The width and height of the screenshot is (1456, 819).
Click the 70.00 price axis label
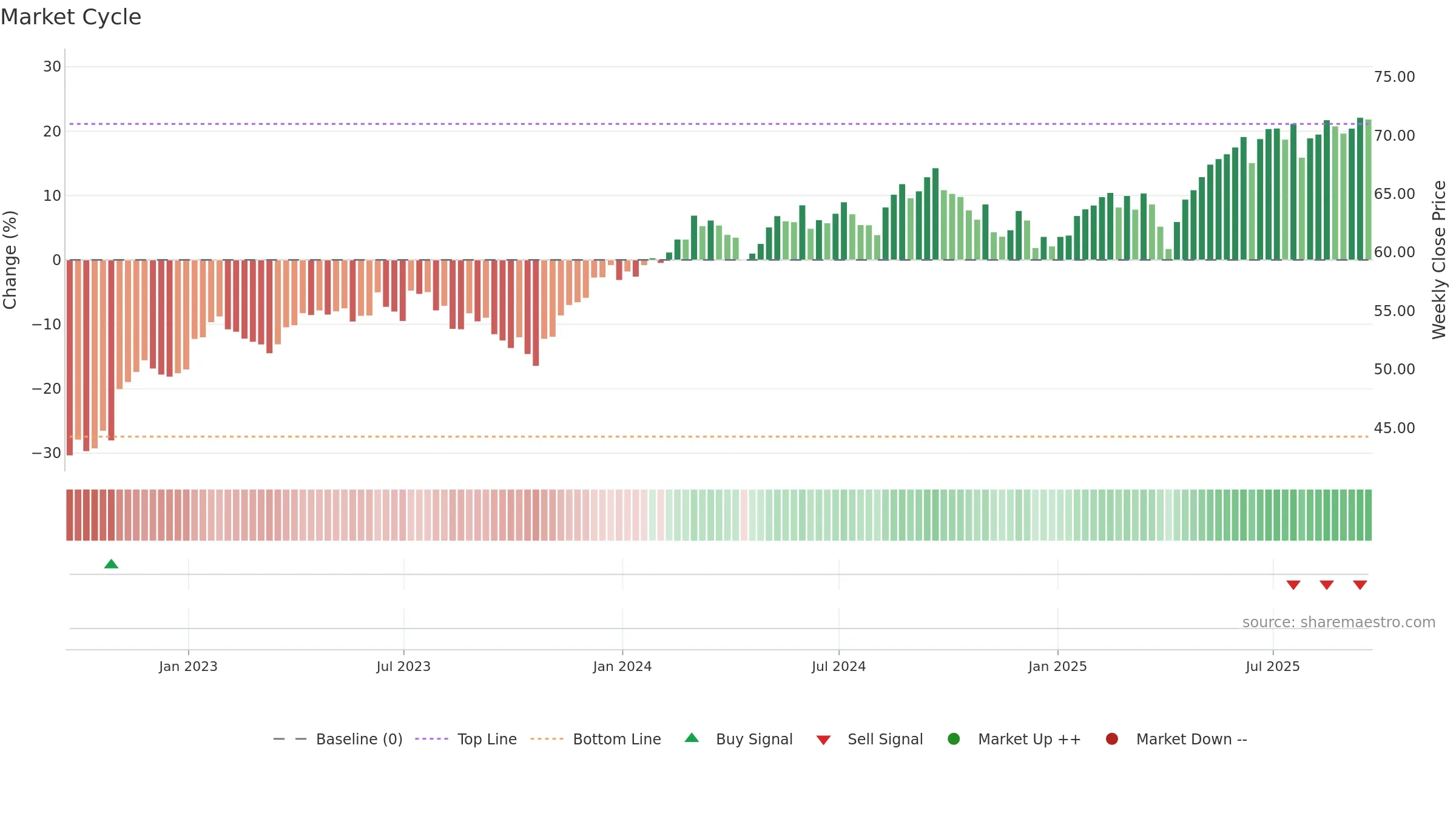click(x=1394, y=136)
